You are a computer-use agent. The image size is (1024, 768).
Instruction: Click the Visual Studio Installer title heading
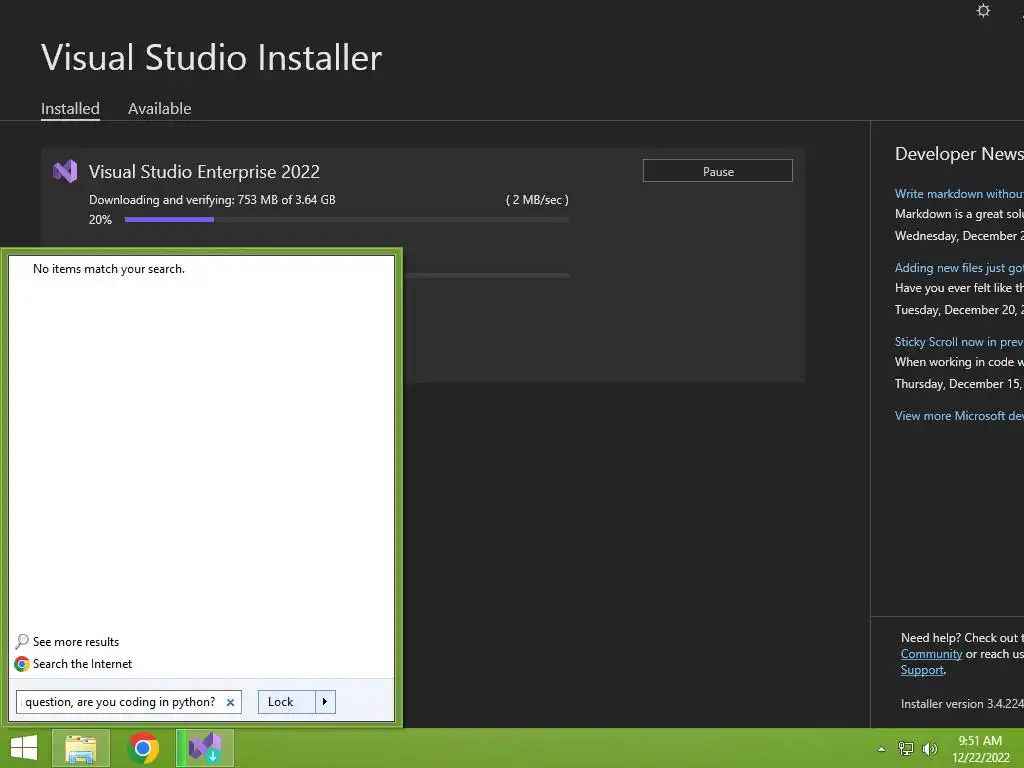point(212,57)
